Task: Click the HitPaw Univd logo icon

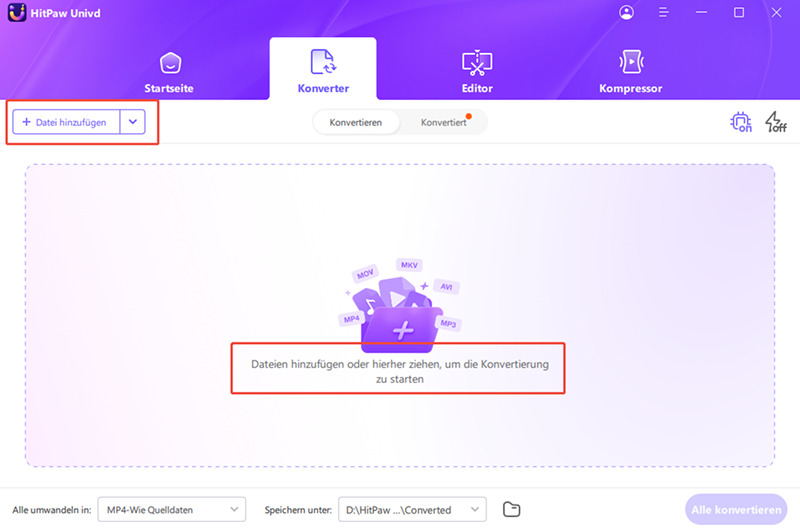Action: [17, 13]
